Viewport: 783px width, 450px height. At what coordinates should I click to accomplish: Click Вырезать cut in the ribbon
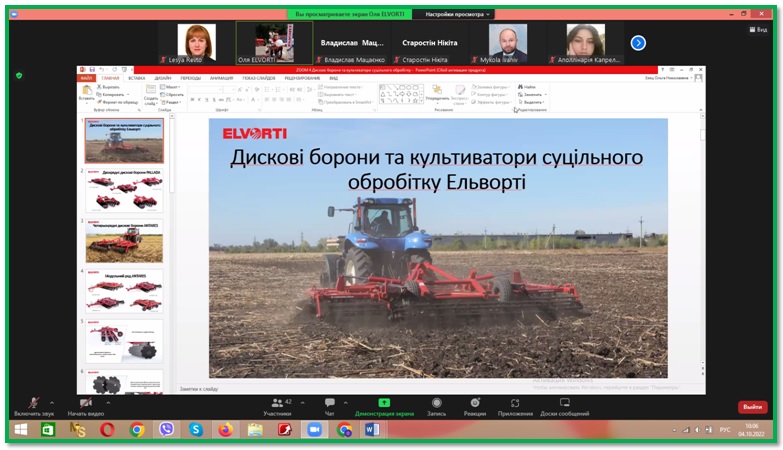tap(108, 87)
